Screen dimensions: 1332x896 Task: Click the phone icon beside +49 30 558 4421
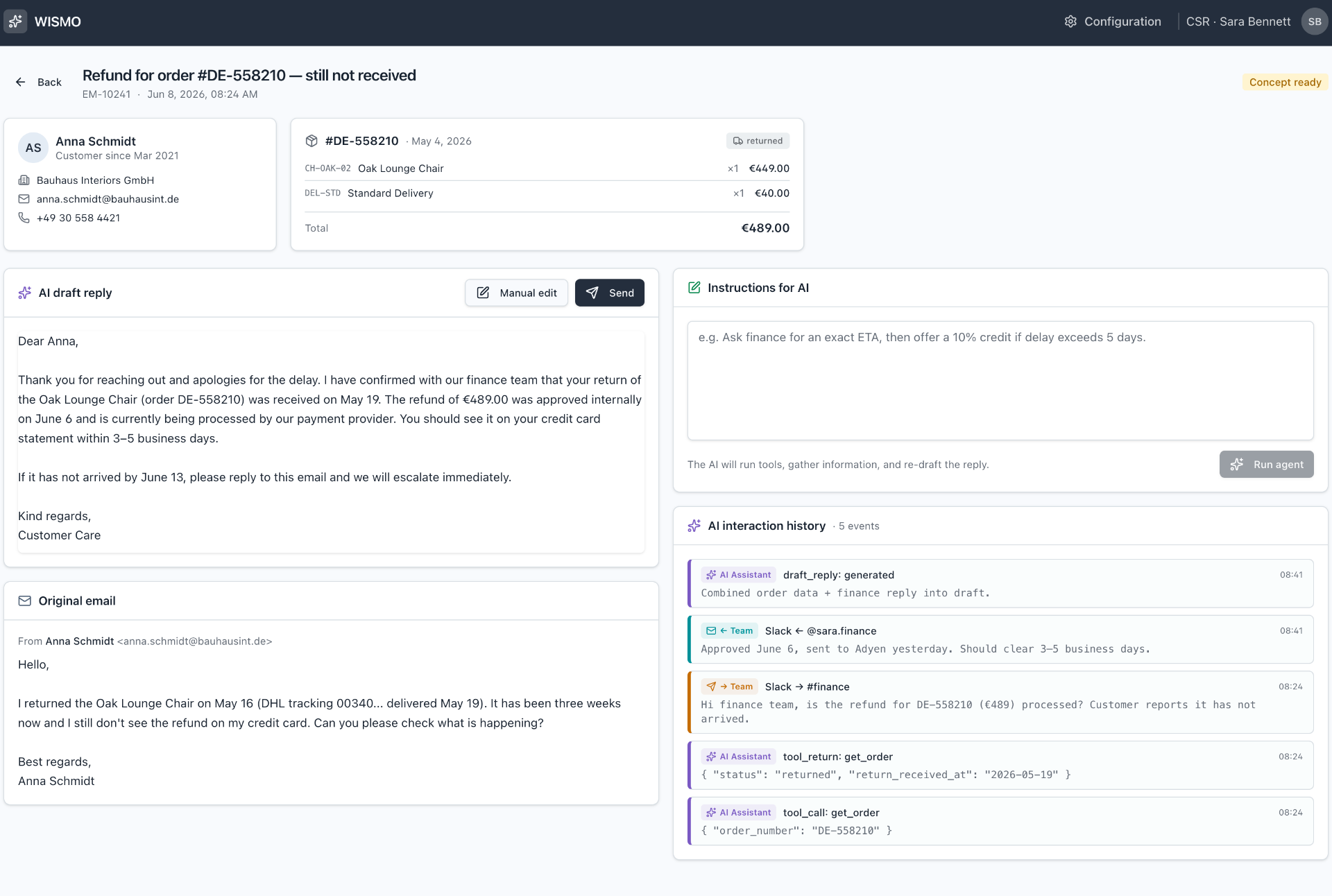coord(24,218)
